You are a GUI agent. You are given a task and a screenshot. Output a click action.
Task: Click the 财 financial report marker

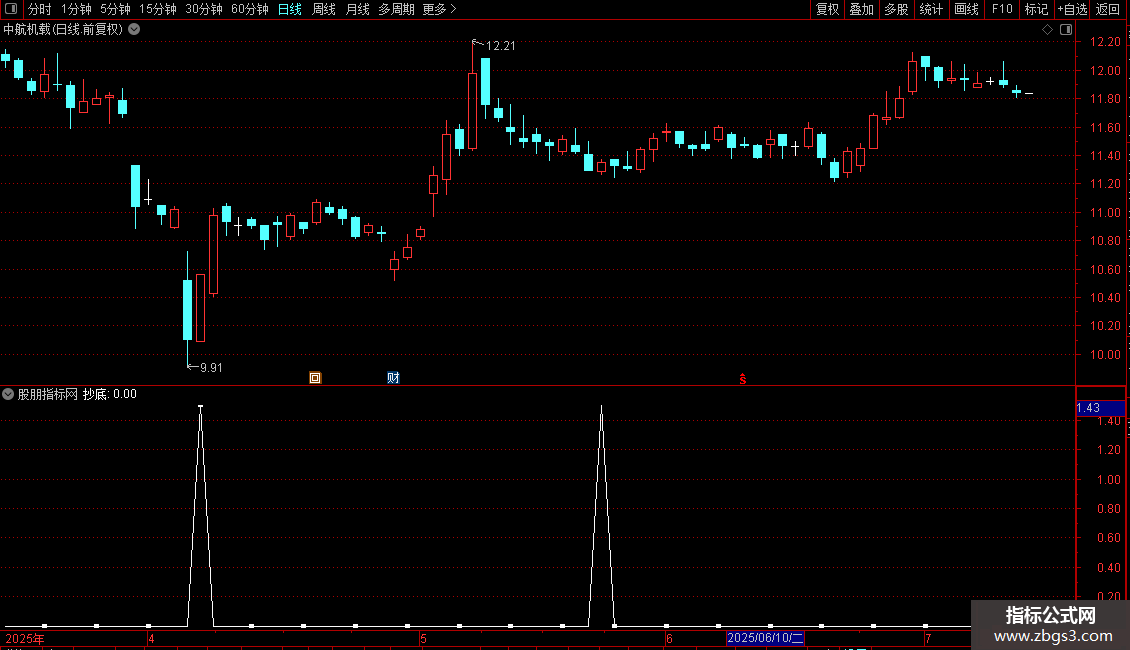393,378
